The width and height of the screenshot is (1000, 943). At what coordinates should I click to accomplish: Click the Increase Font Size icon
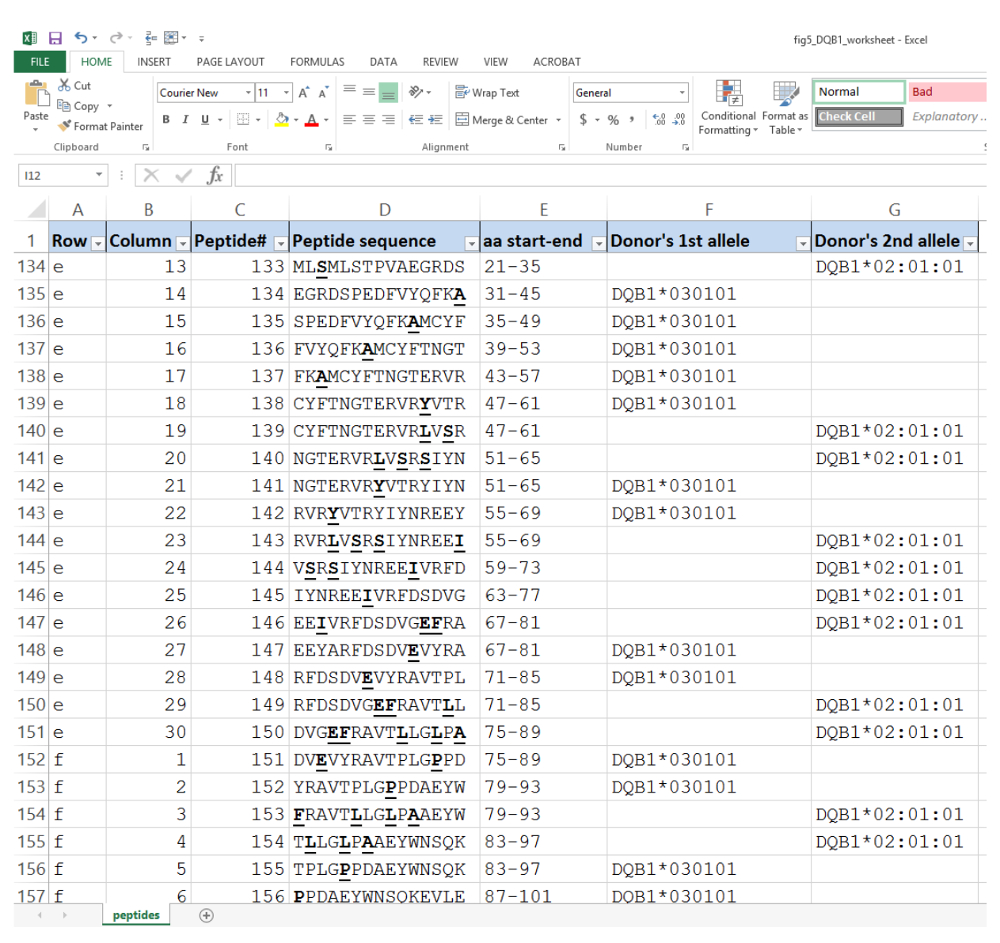pos(304,93)
